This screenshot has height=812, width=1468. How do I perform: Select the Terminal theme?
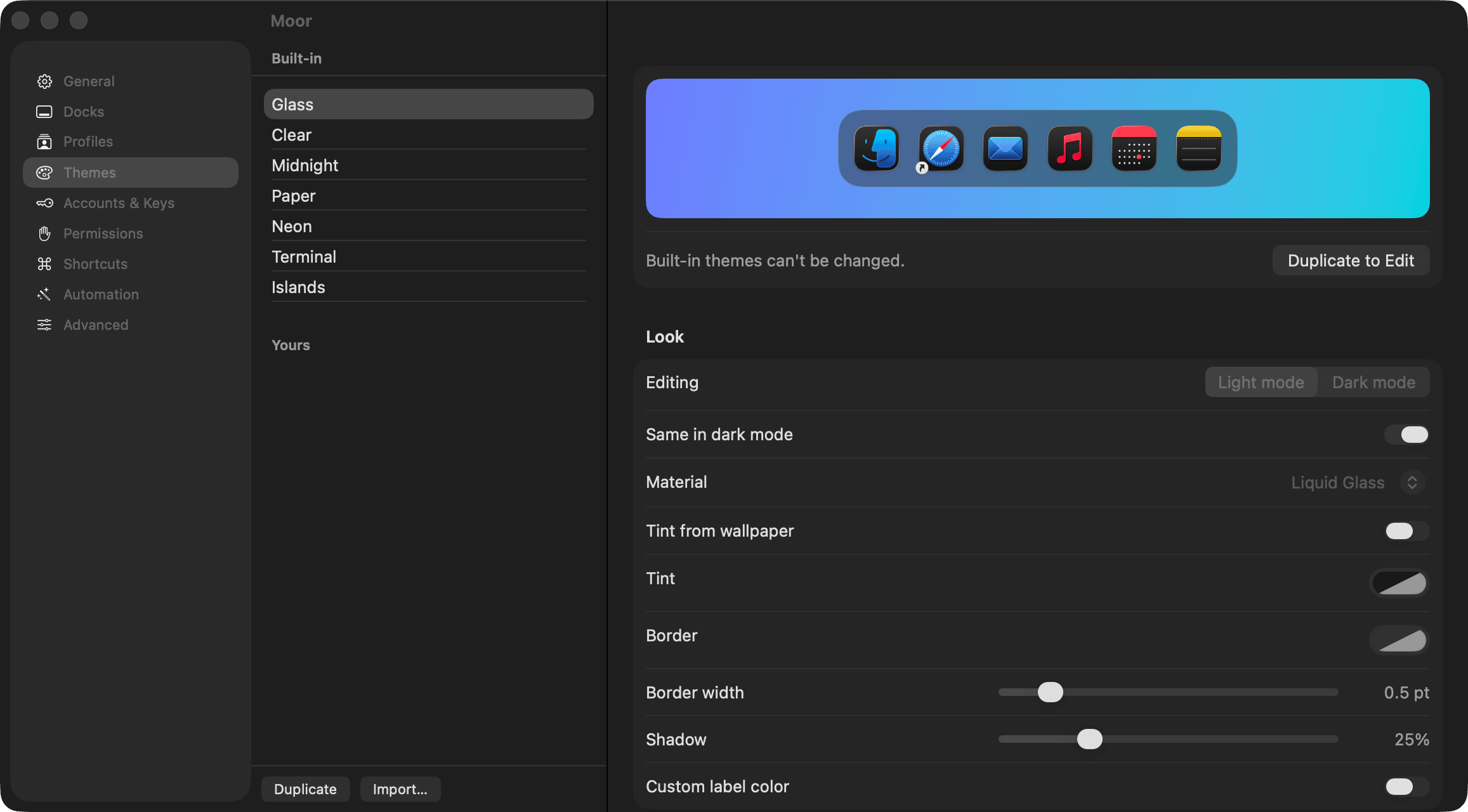tap(429, 257)
